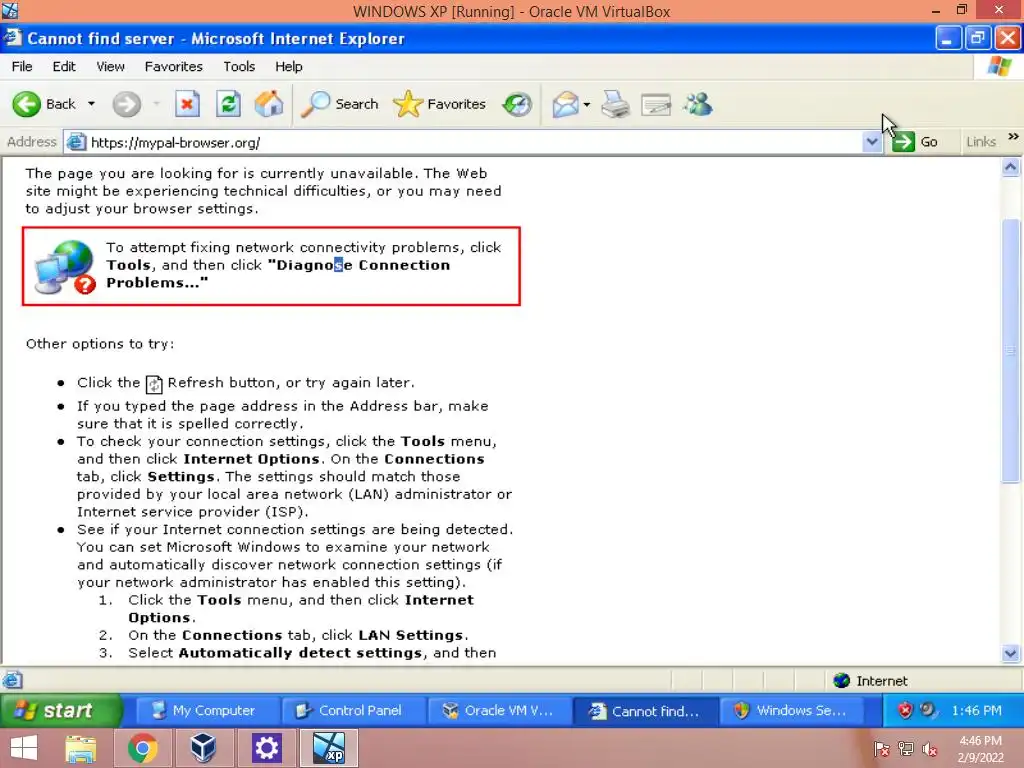Expand the Mail dropdown arrow

(x=586, y=104)
